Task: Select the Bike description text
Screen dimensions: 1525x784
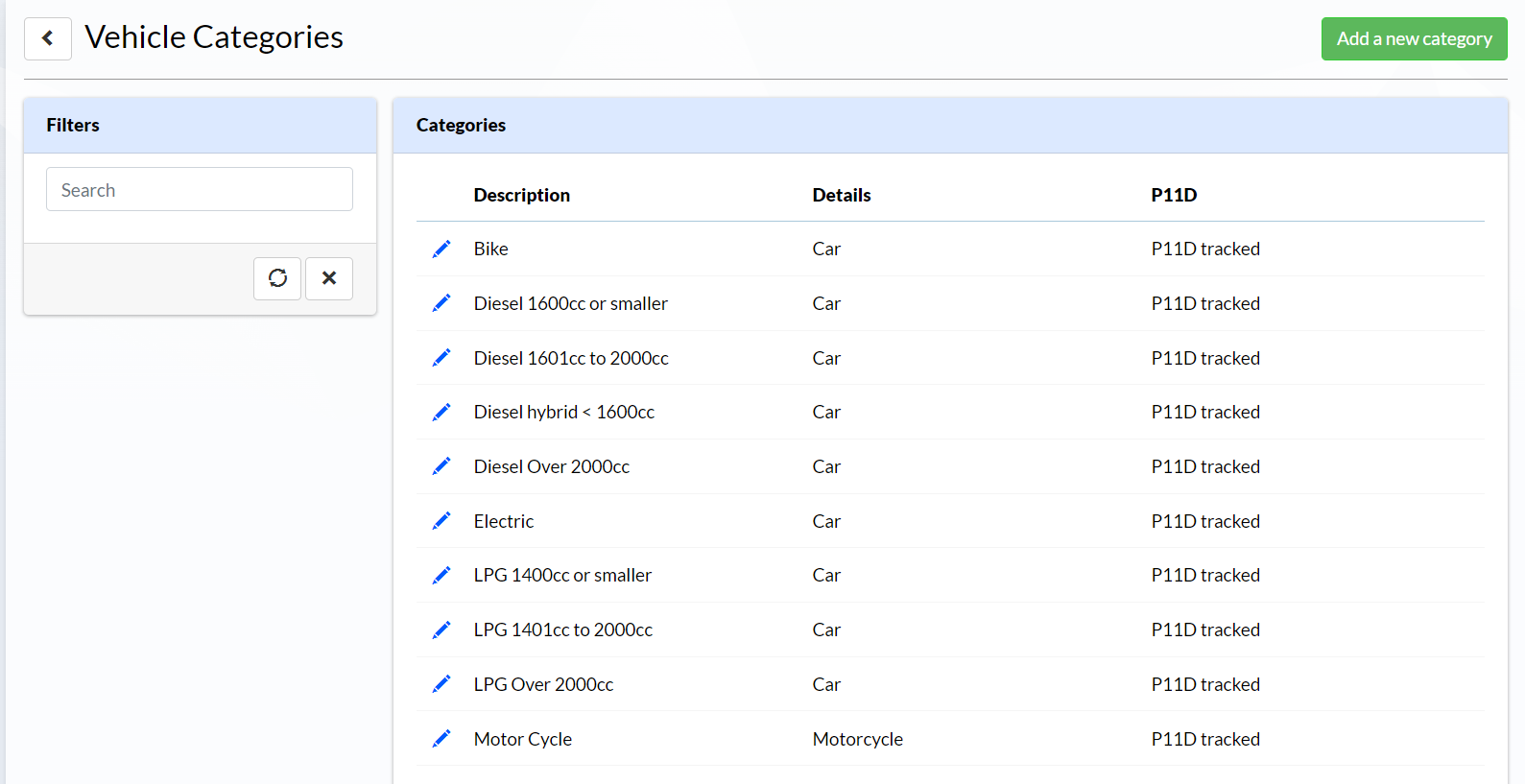Action: (x=490, y=249)
